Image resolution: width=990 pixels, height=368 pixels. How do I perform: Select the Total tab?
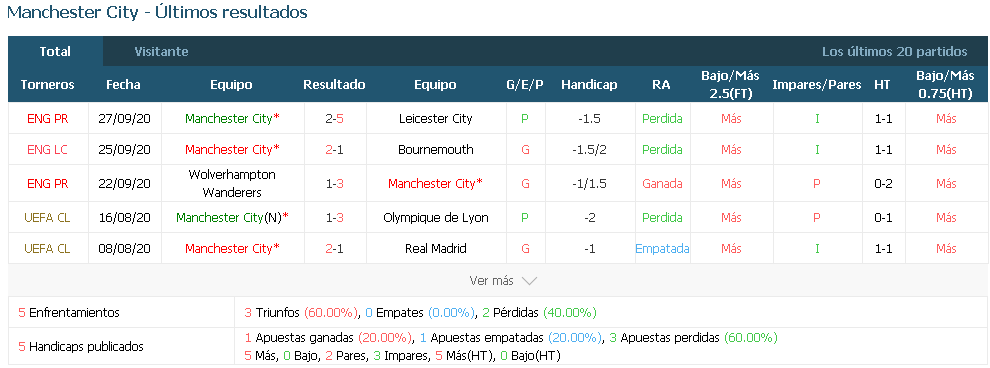[55, 52]
